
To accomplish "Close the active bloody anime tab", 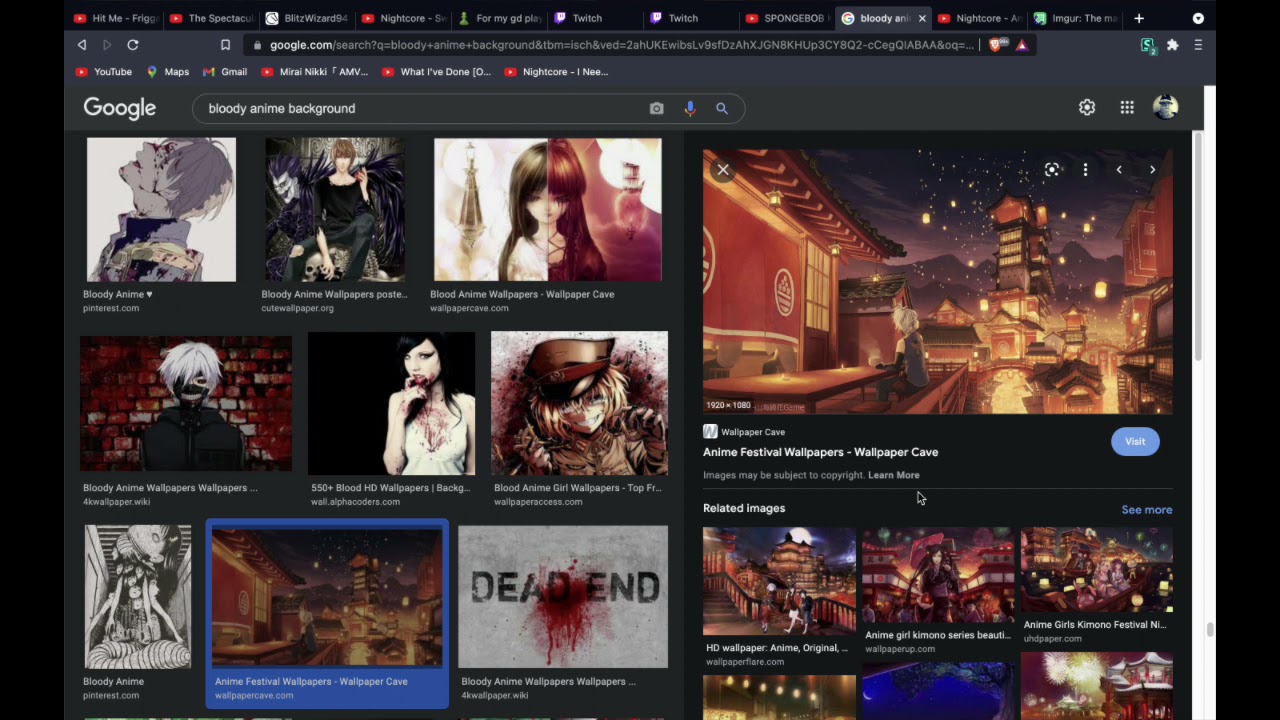I will click(922, 18).
